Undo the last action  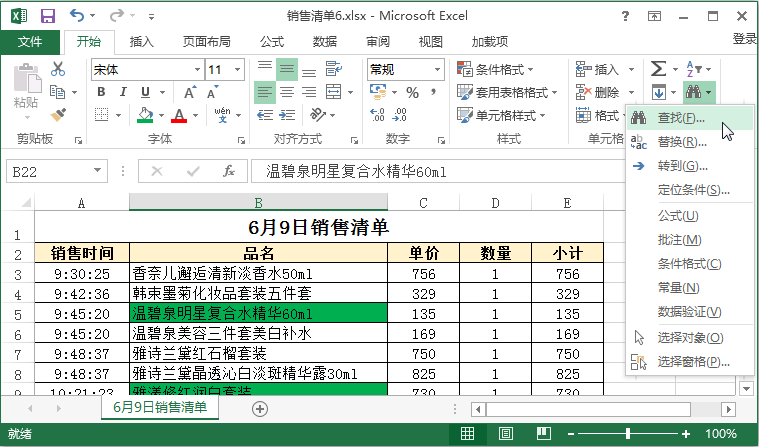coord(77,15)
